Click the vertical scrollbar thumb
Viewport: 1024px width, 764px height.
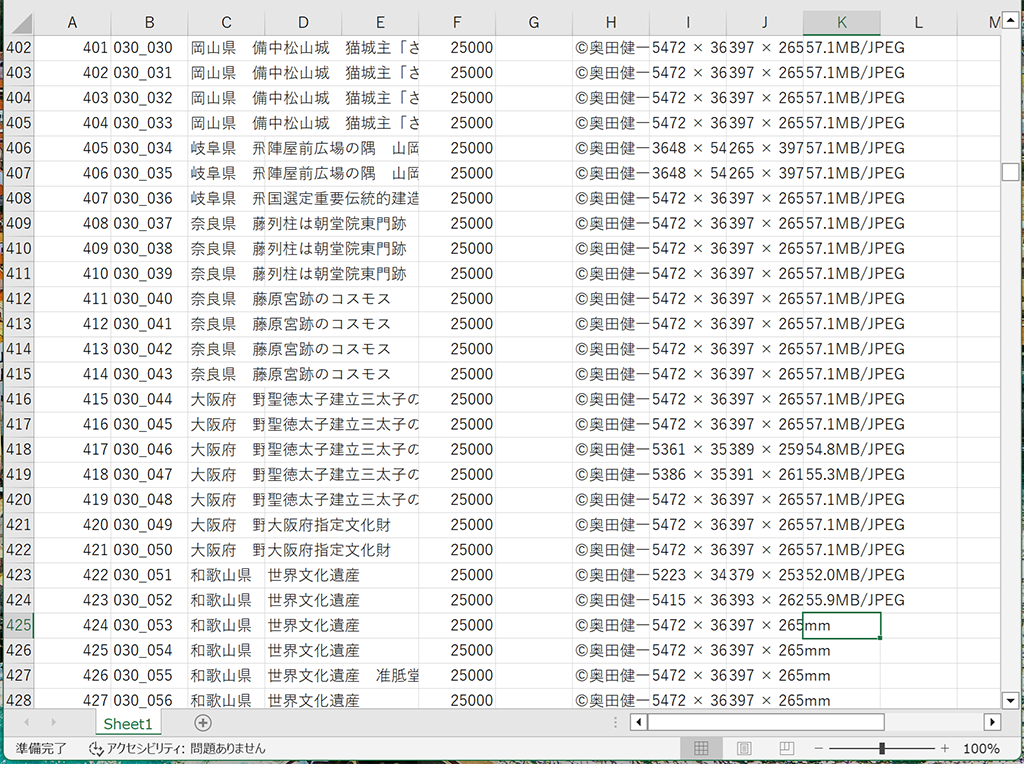[1010, 171]
